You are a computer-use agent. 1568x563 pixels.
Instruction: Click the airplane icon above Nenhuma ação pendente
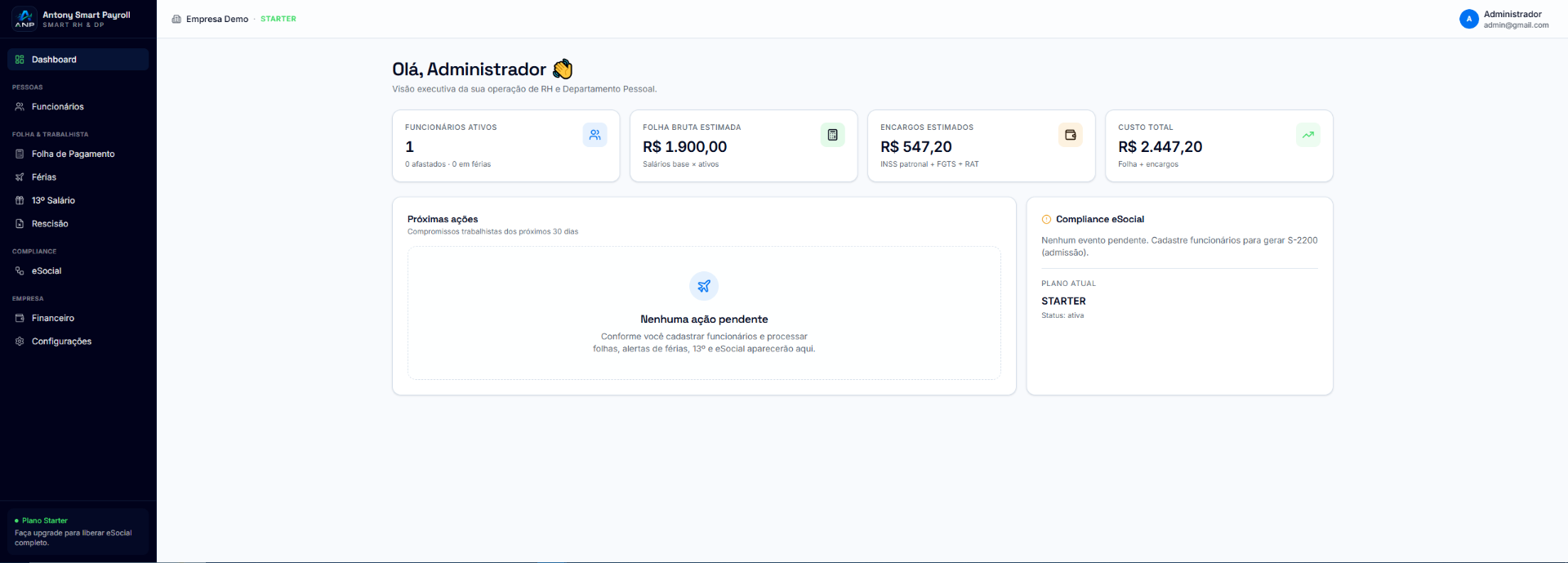(704, 286)
